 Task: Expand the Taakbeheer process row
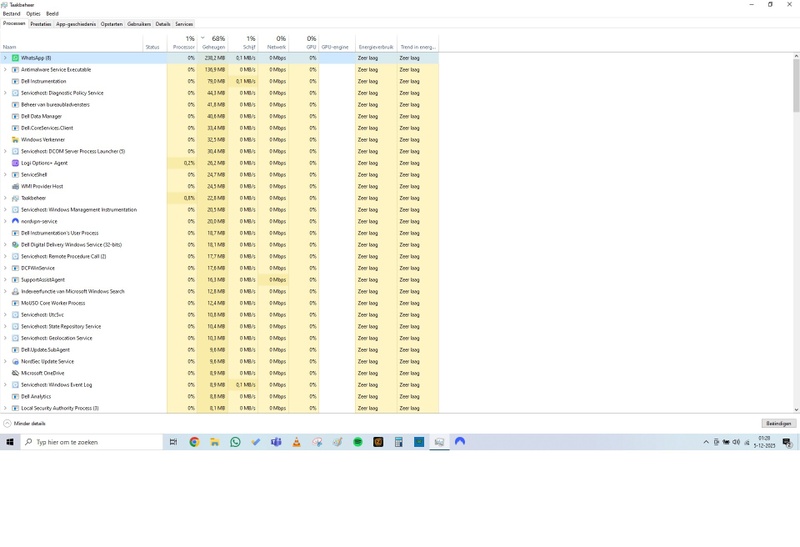5,198
